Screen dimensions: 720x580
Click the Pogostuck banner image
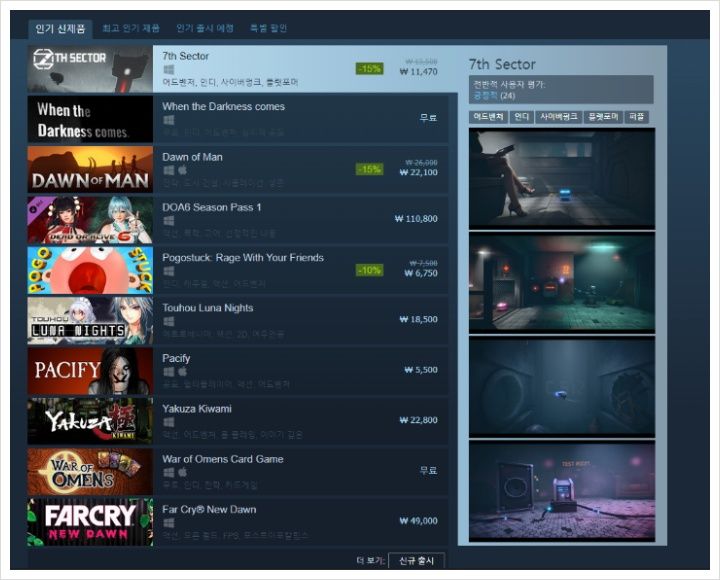coord(90,270)
